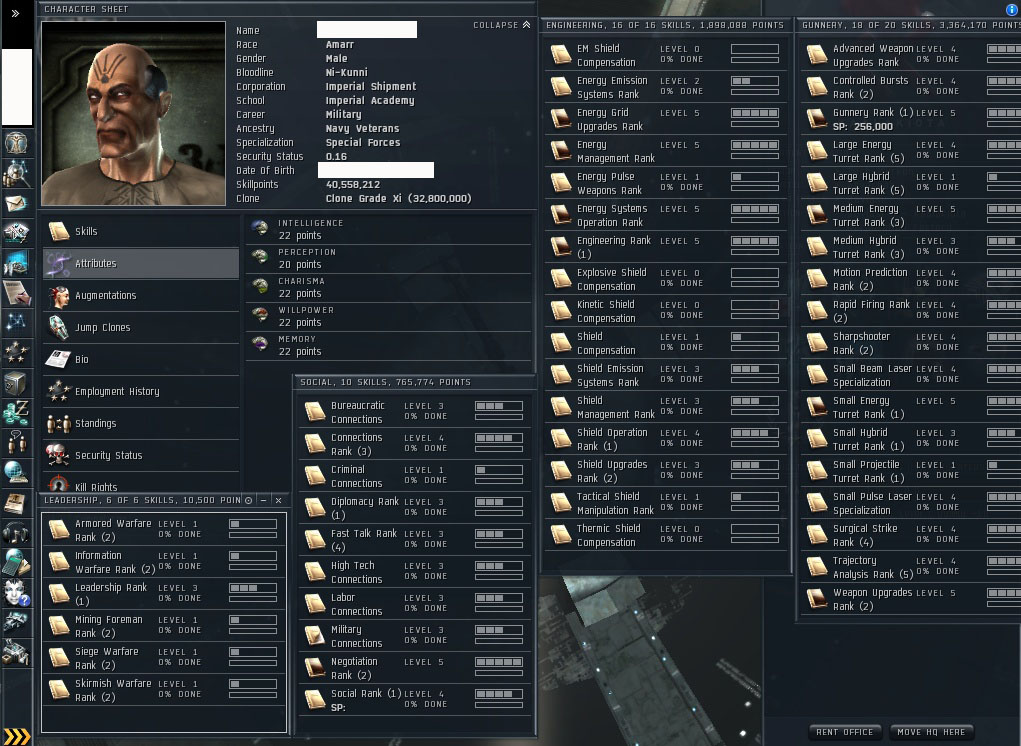
Task: Click Imperial Shipment corporation name
Action: coord(371,87)
